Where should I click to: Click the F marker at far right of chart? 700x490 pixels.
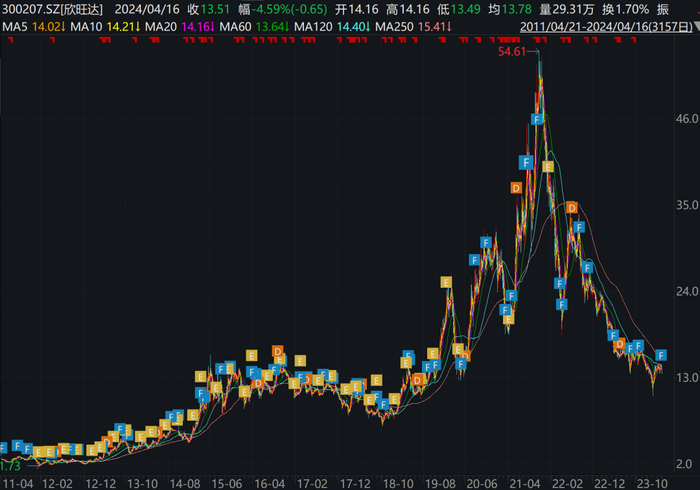pos(661,355)
